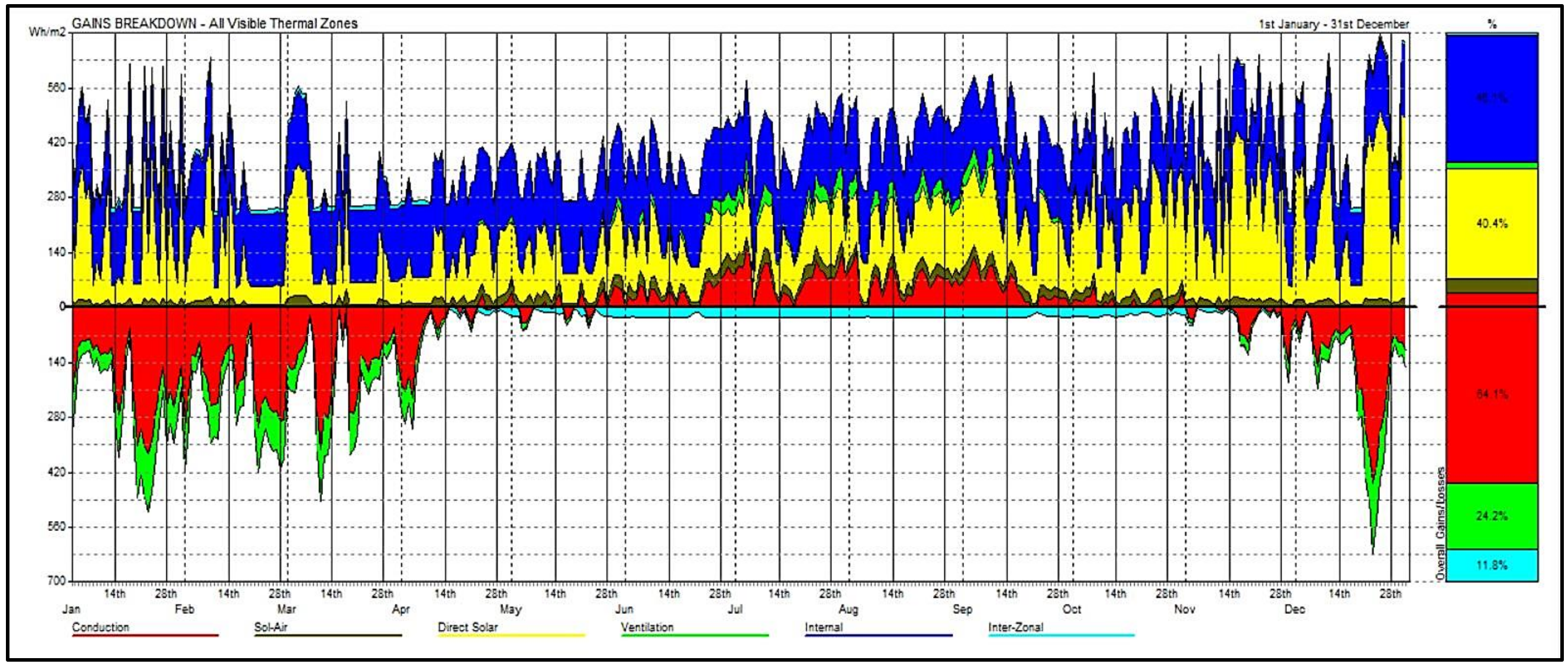Click the red 64.1% bar segment
Screen dimensions: 1568x667
(x=1491, y=394)
